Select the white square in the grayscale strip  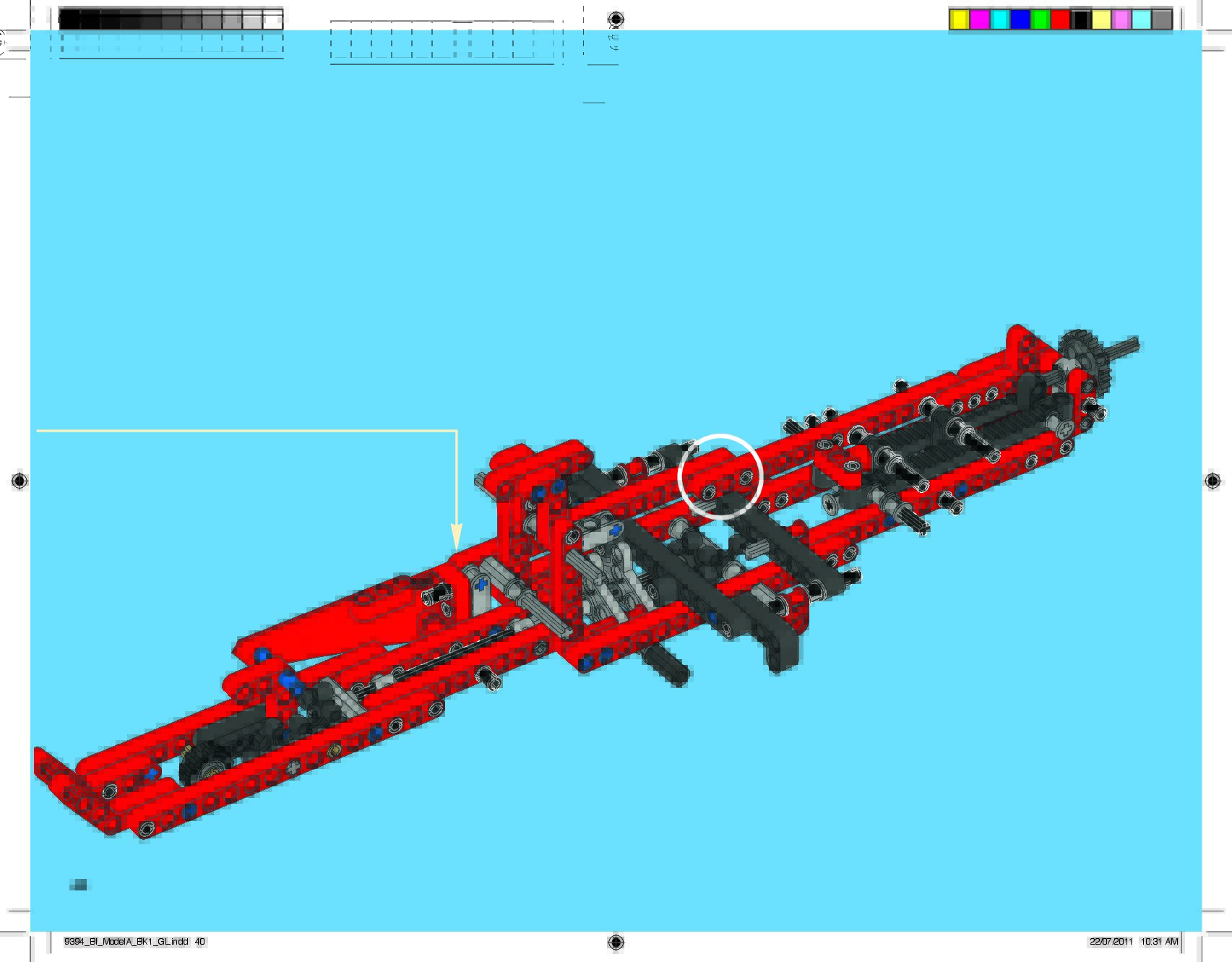pos(272,20)
